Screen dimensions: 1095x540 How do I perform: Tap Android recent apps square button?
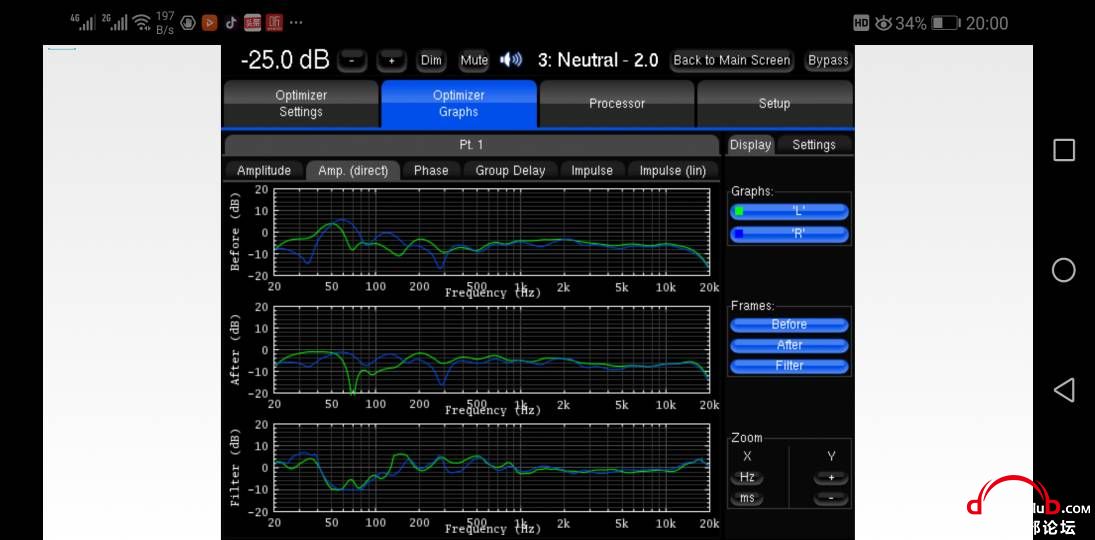tap(1064, 150)
